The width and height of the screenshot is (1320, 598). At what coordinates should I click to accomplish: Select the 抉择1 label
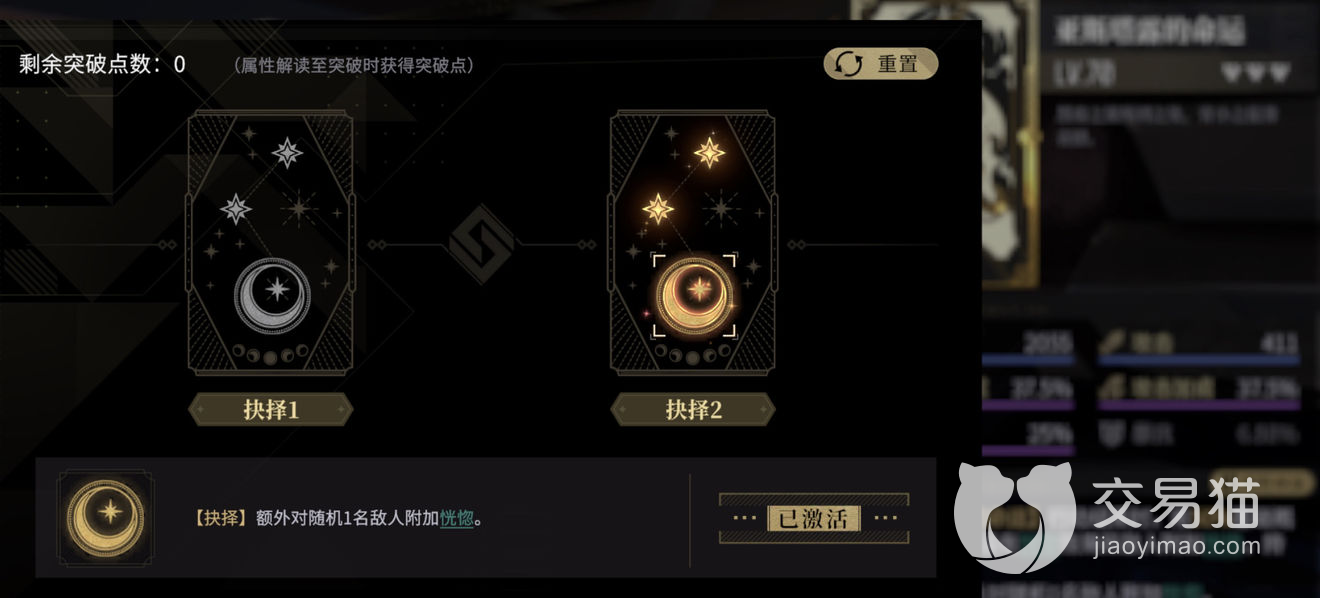click(271, 409)
